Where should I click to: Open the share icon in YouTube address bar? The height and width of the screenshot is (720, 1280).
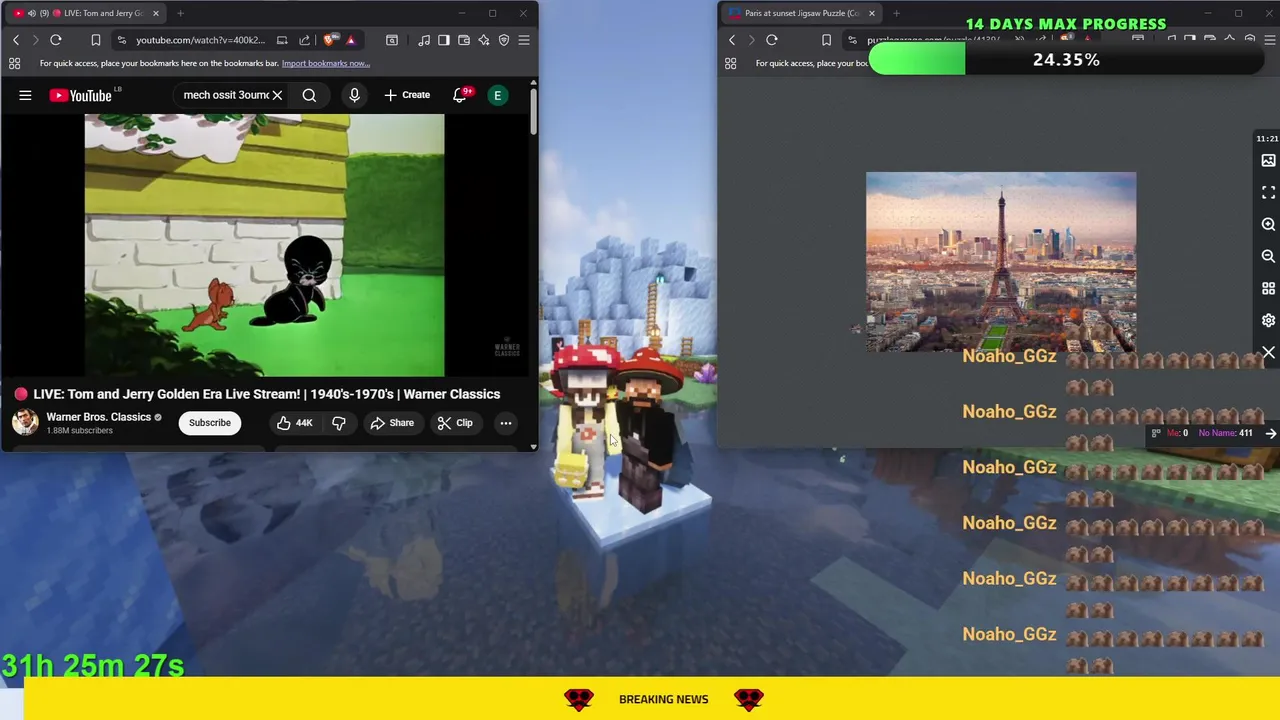pos(304,40)
